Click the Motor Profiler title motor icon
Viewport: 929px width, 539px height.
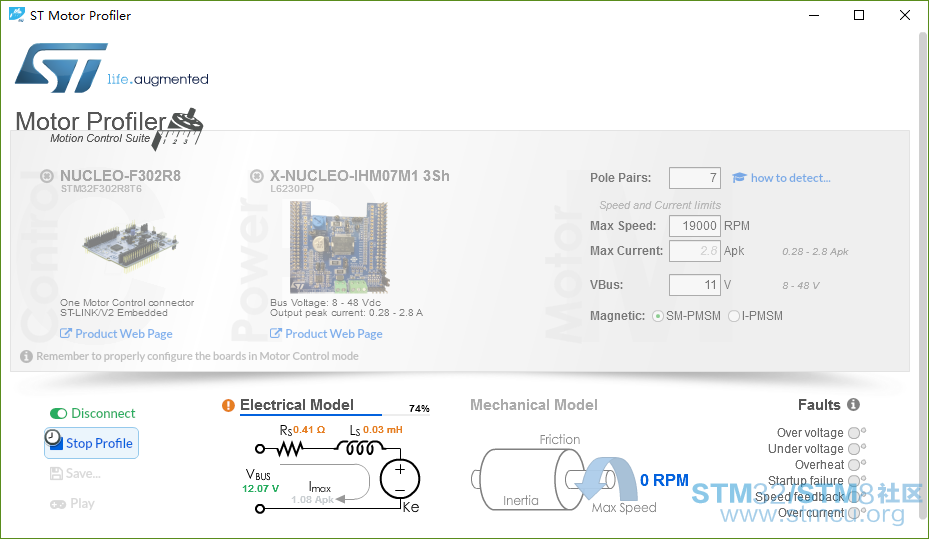179,127
